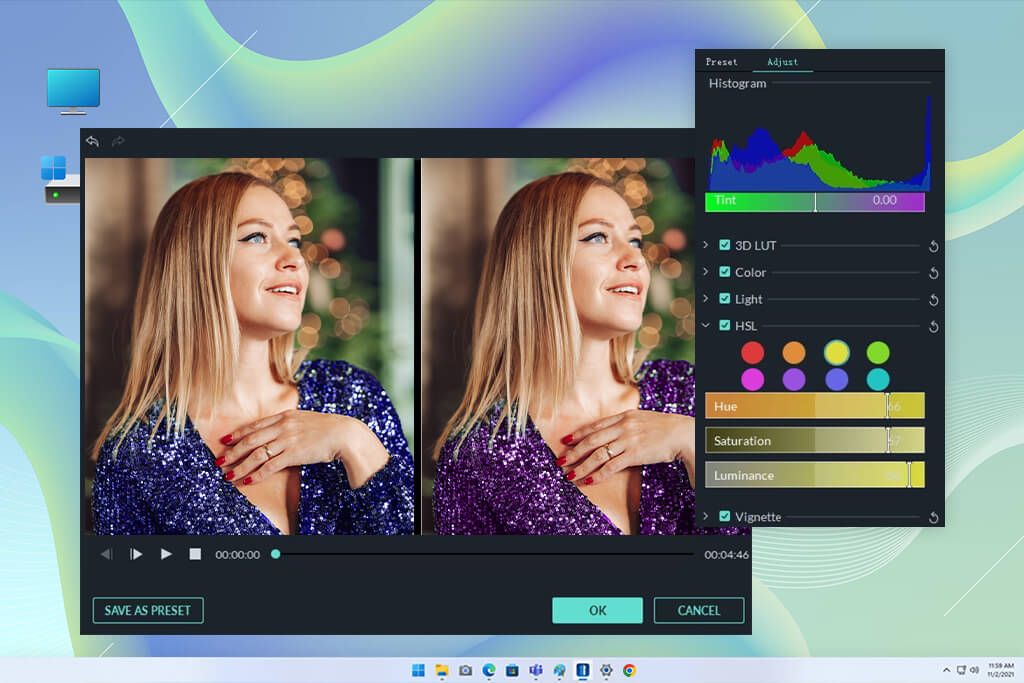Open Google Chrome from the taskbar
1024x683 pixels.
coord(628,672)
